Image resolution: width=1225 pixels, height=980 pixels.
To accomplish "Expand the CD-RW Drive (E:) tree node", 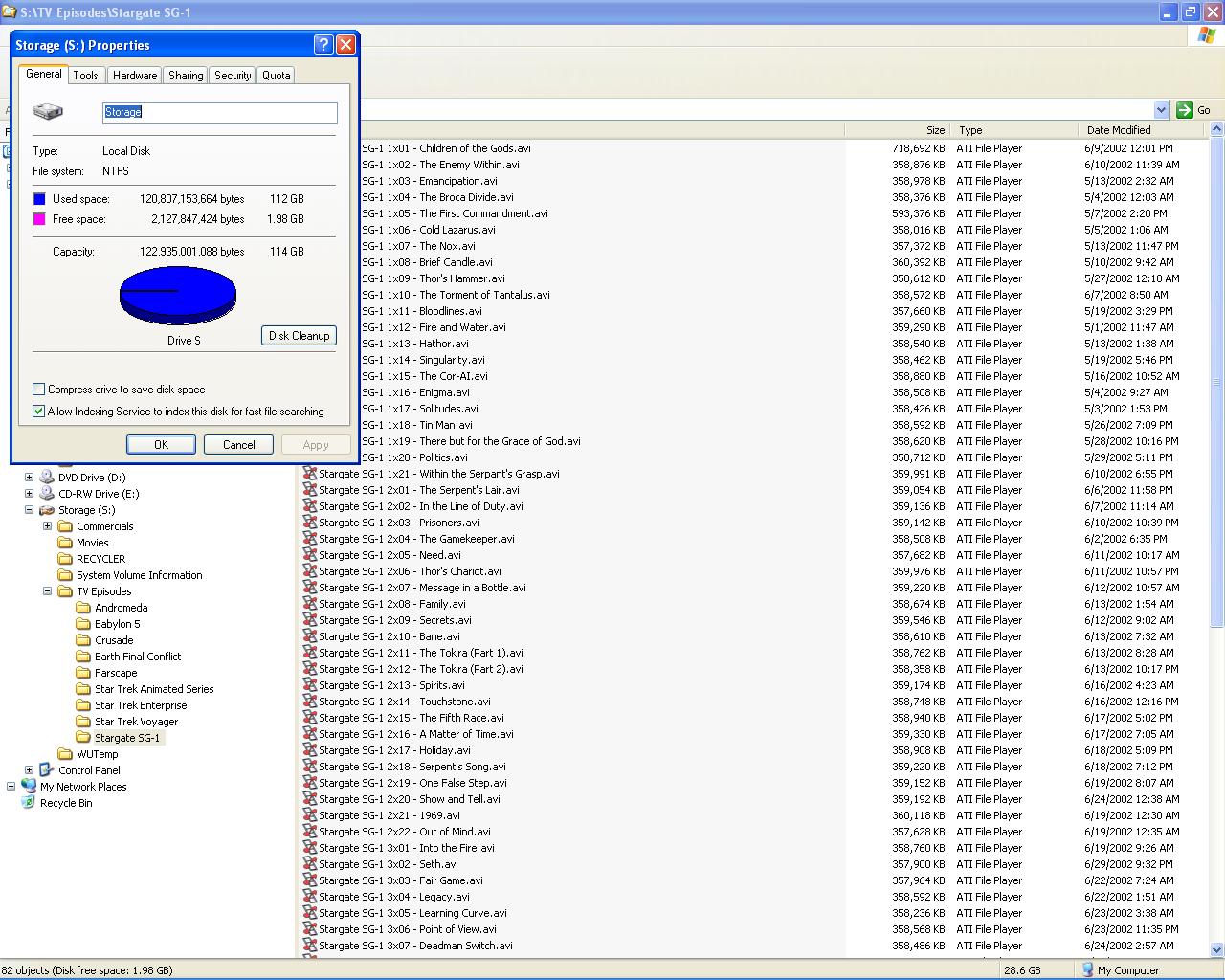I will [29, 493].
